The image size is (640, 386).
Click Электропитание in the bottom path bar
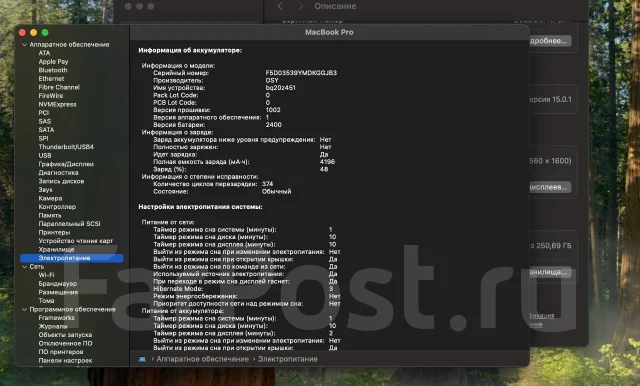287,359
